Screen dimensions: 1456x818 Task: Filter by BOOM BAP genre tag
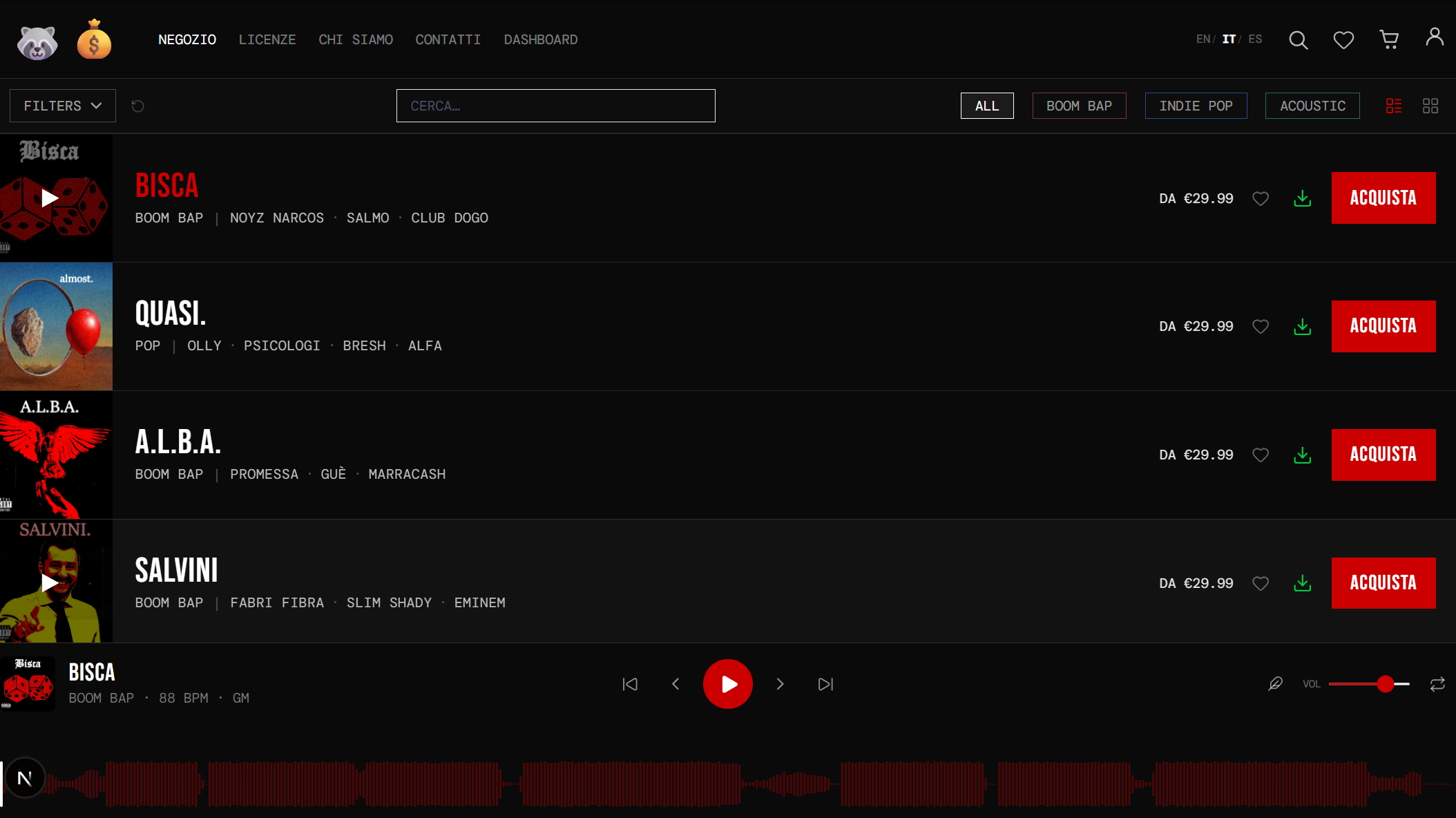pyautogui.click(x=1079, y=106)
